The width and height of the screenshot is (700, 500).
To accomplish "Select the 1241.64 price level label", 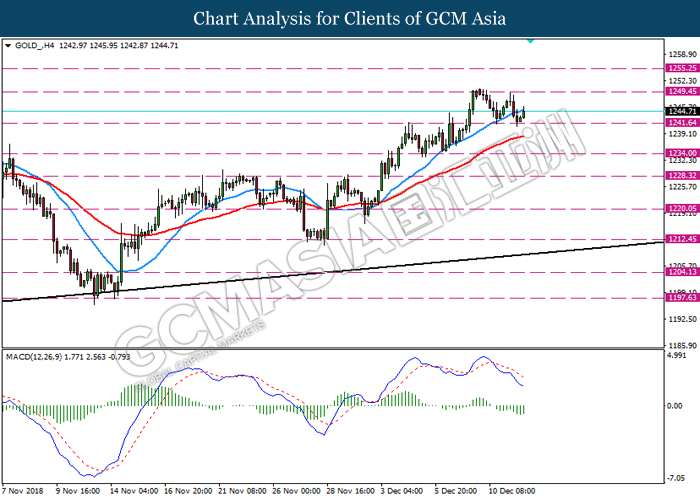I will [683, 123].
